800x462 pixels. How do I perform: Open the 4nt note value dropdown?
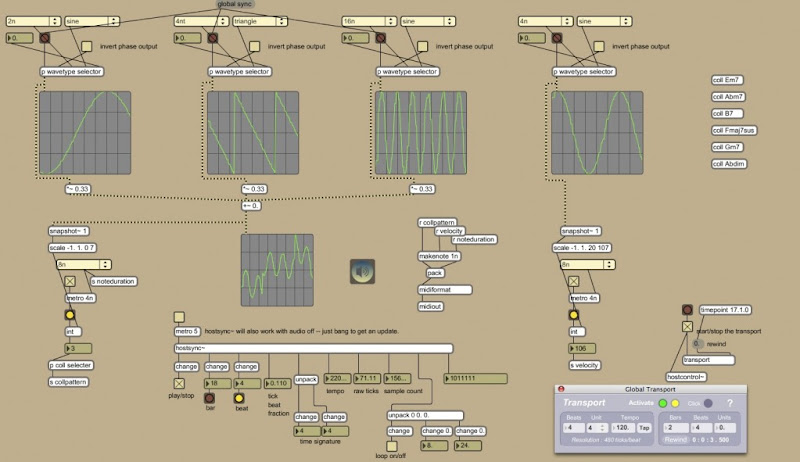click(x=201, y=21)
